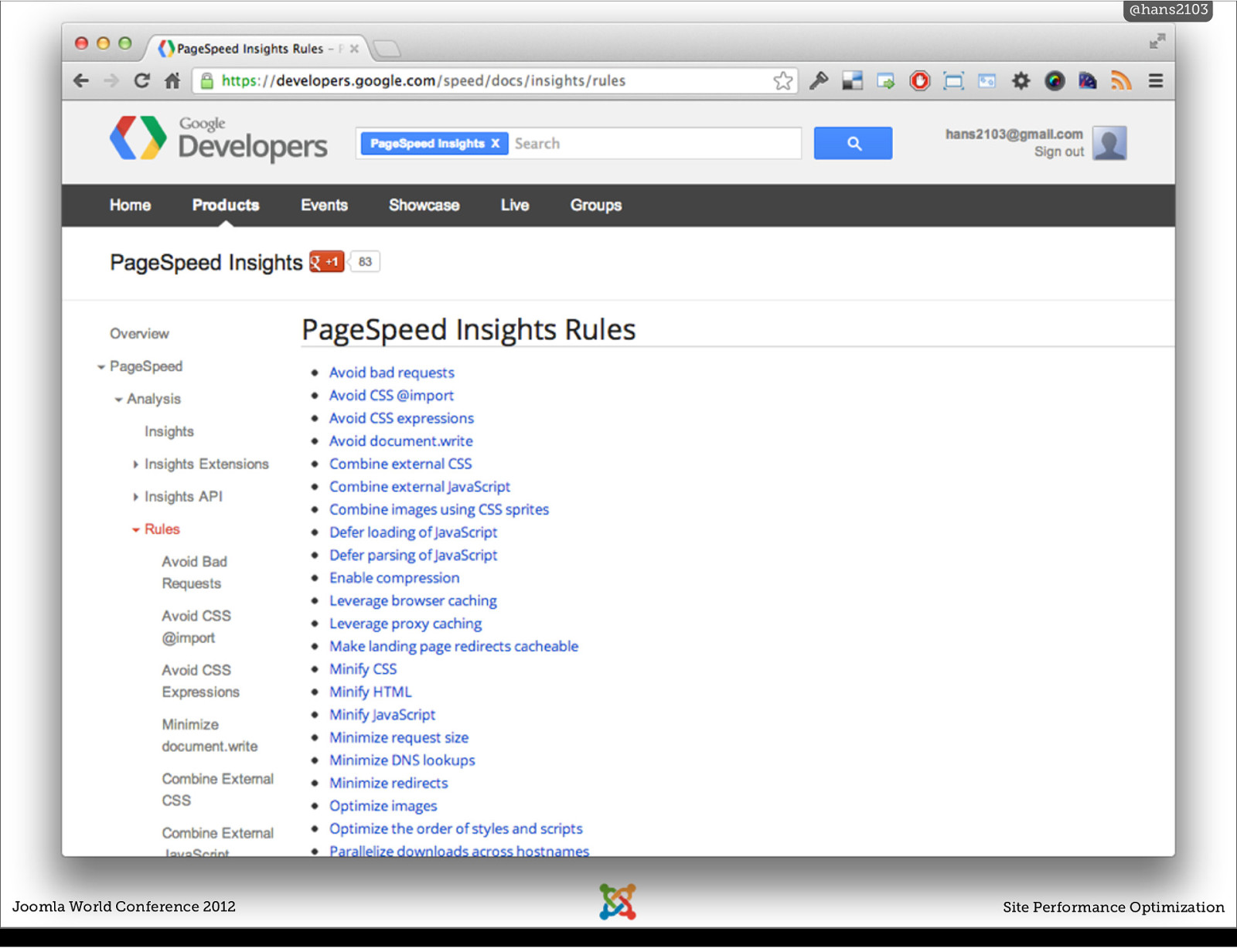1237x952 pixels.
Task: Open the Minify JavaScript link
Action: point(382,715)
